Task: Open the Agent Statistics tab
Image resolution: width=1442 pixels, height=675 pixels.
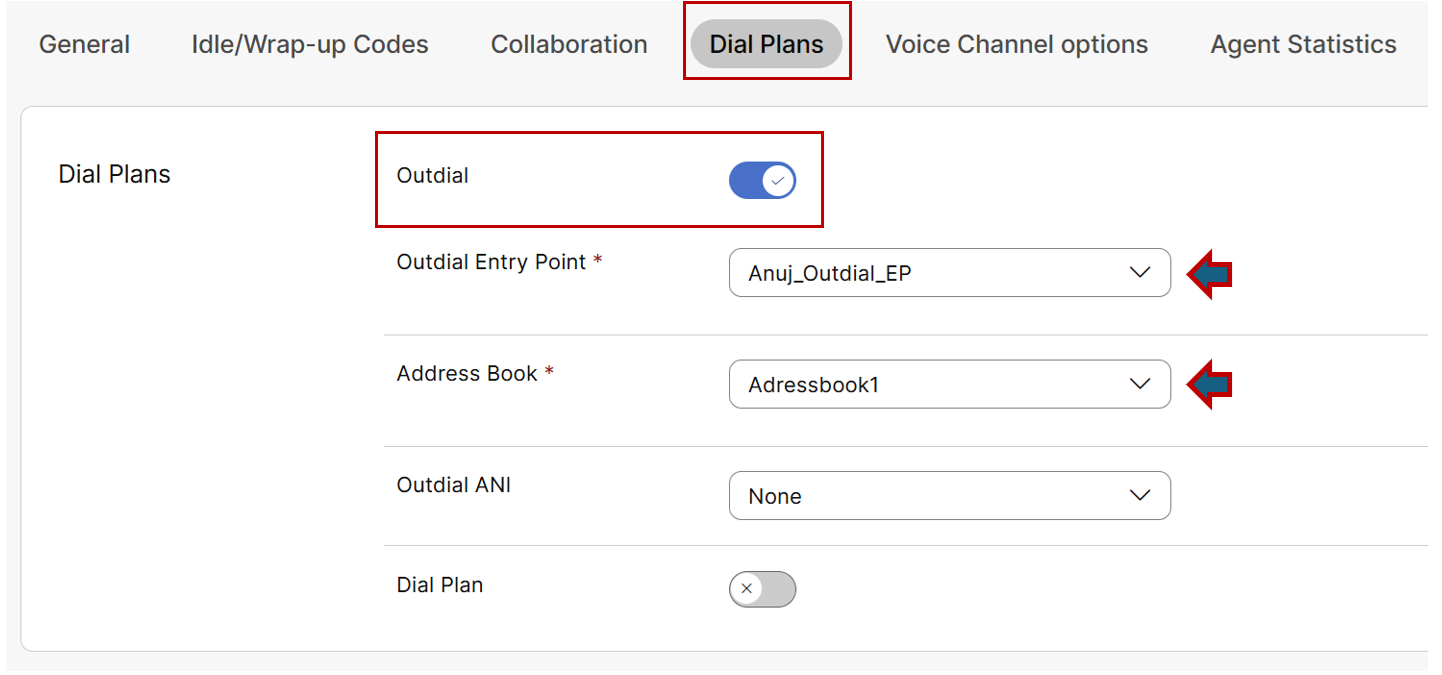Action: 1303,45
